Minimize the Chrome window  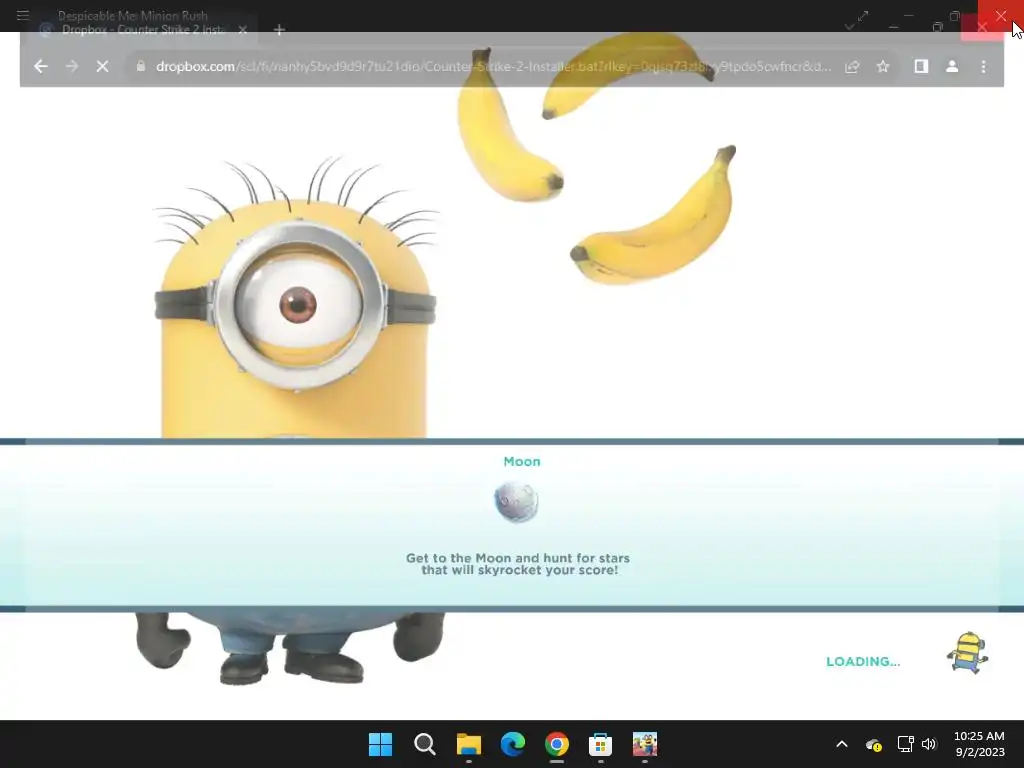click(893, 27)
